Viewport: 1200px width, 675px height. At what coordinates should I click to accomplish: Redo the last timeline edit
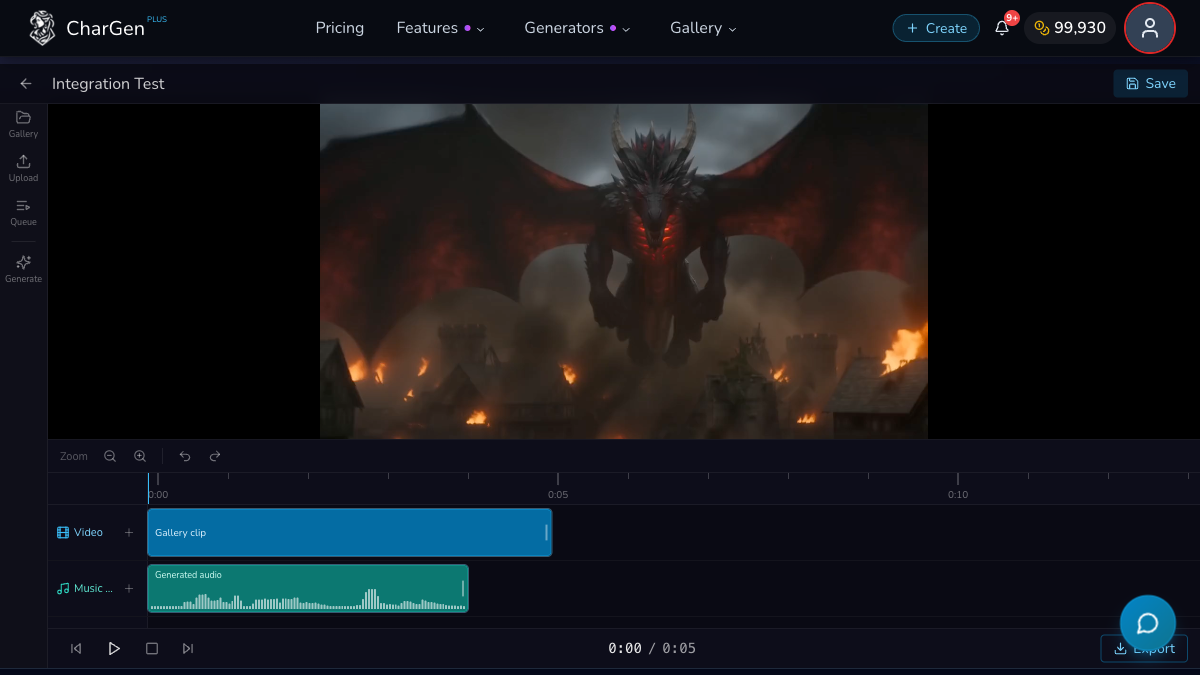click(x=214, y=456)
